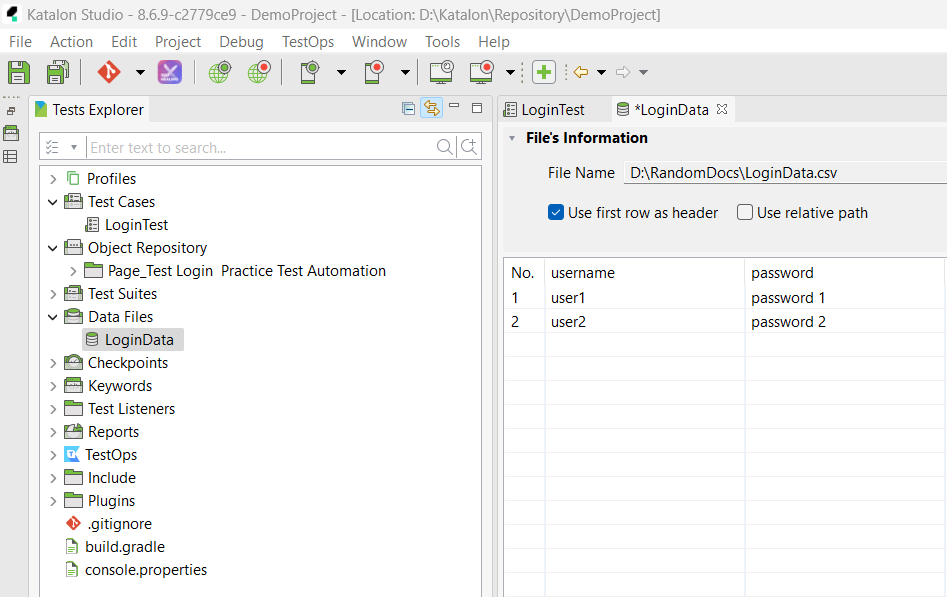This screenshot has height=597, width=947.
Task: Click the search filter list icon
Action: click(x=53, y=147)
